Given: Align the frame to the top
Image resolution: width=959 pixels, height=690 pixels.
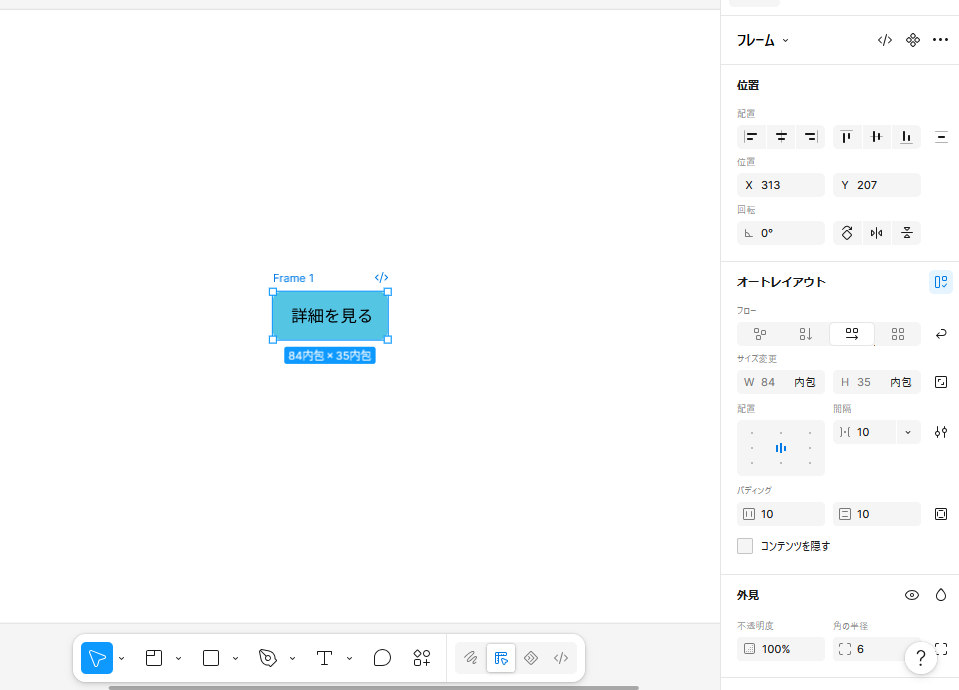Looking at the screenshot, I should 846,137.
